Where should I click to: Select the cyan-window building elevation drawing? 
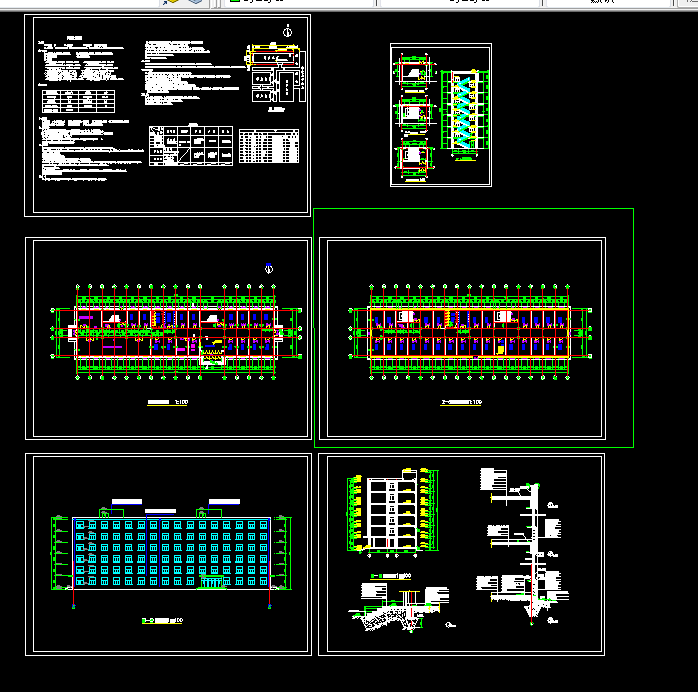[x=171, y=552]
